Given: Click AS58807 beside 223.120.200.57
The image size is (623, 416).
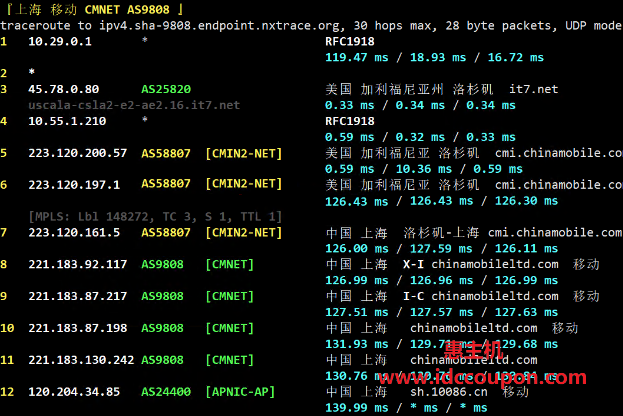Looking at the screenshot, I should point(166,153).
